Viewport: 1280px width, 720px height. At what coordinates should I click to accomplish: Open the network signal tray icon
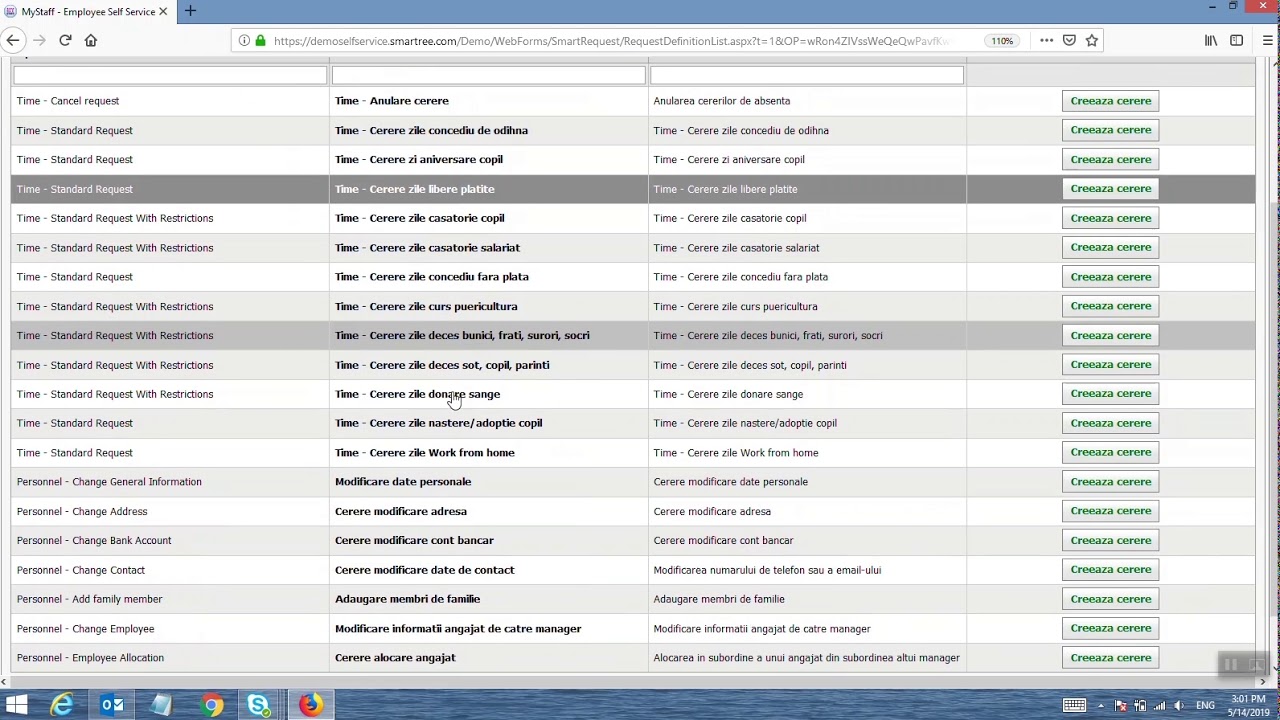coord(1159,705)
